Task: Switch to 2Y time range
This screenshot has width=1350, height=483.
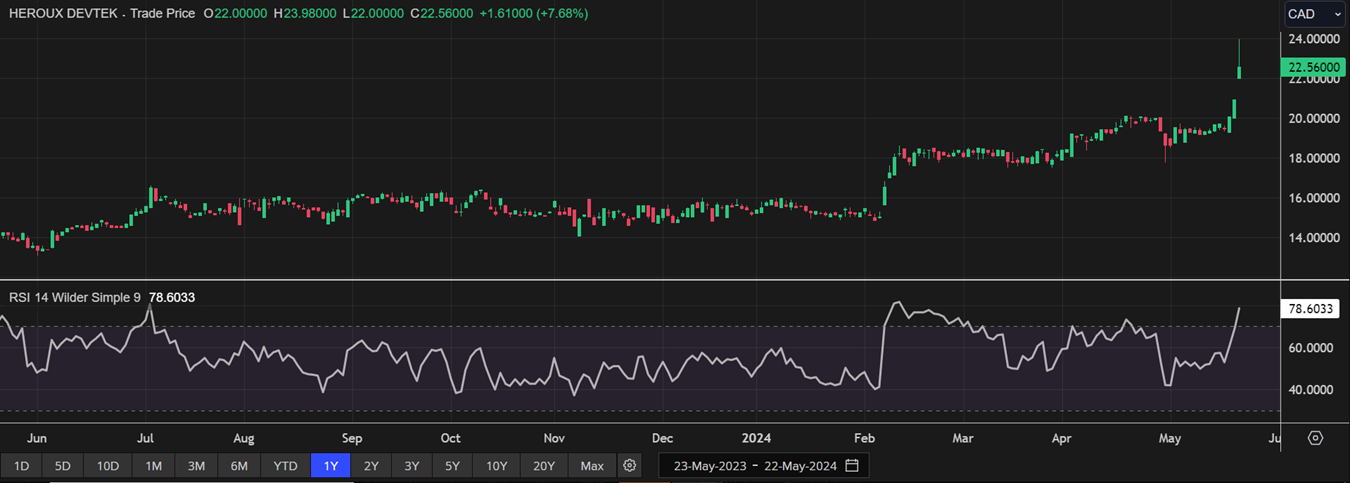Action: tap(371, 466)
